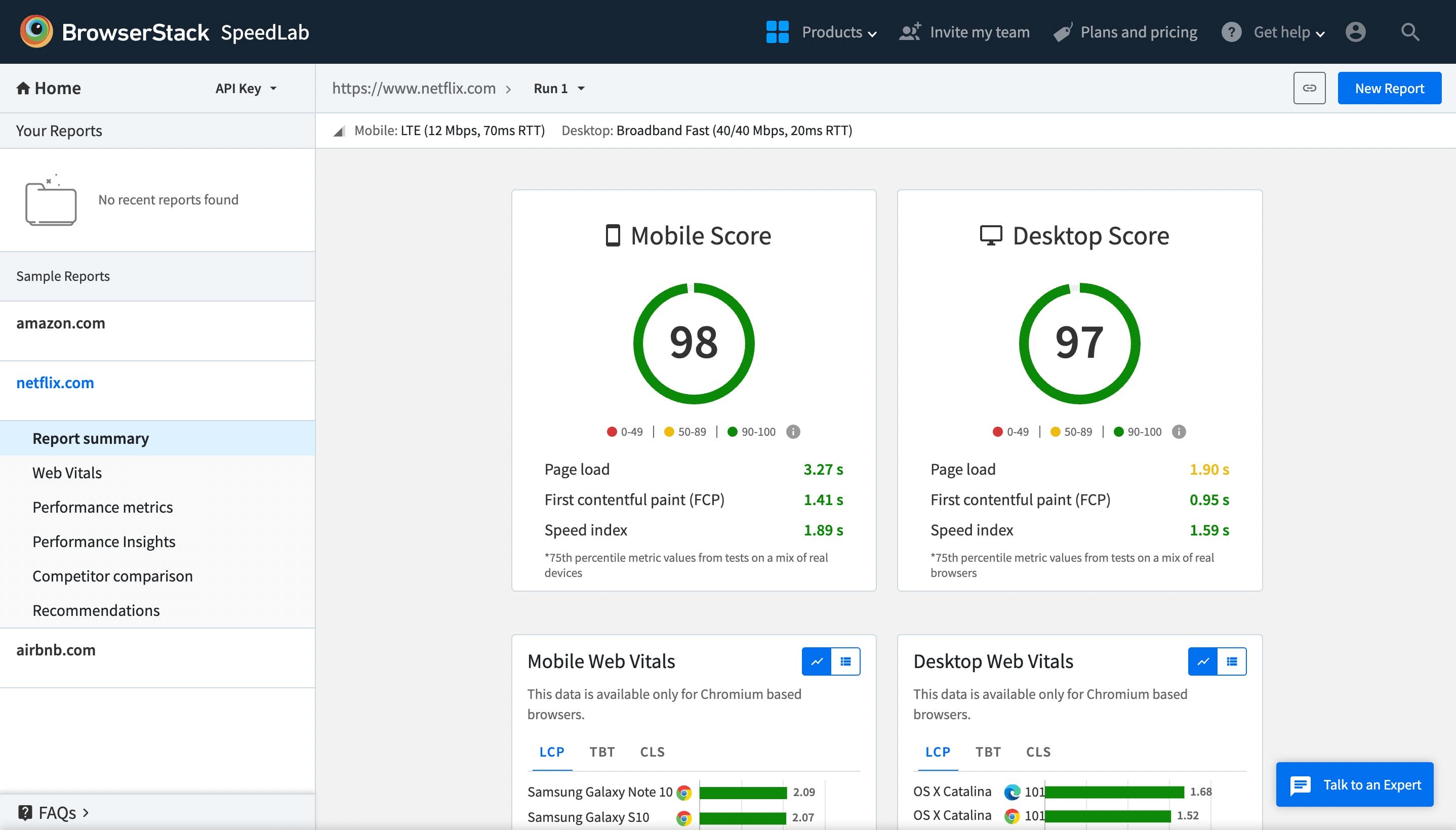This screenshot has width=1456, height=830.
Task: Click the Mobile Score info icon
Action: [792, 432]
